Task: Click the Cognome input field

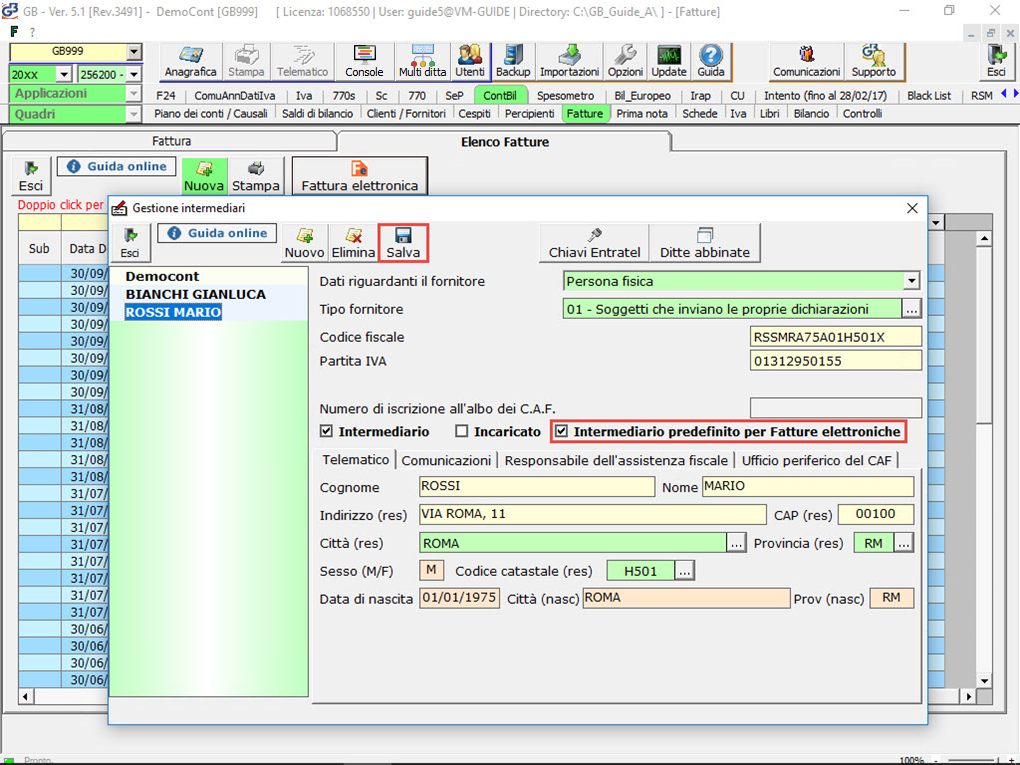Action: pyautogui.click(x=537, y=486)
